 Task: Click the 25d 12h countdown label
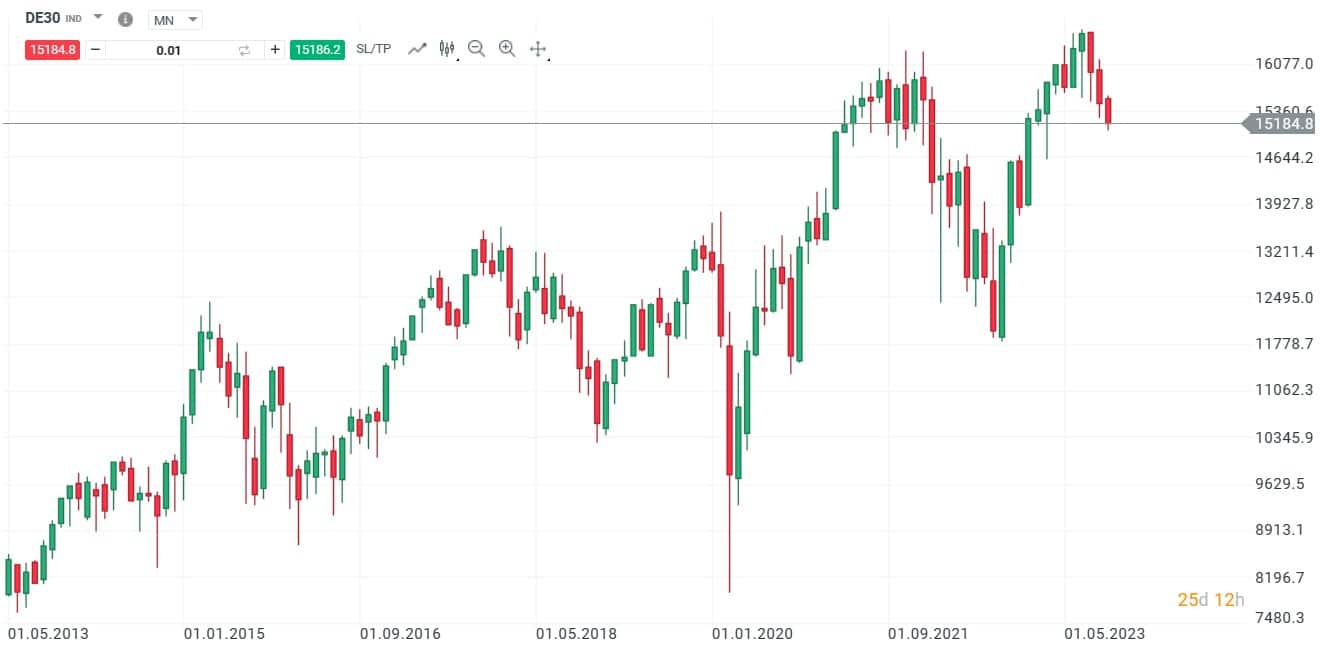tap(1210, 600)
